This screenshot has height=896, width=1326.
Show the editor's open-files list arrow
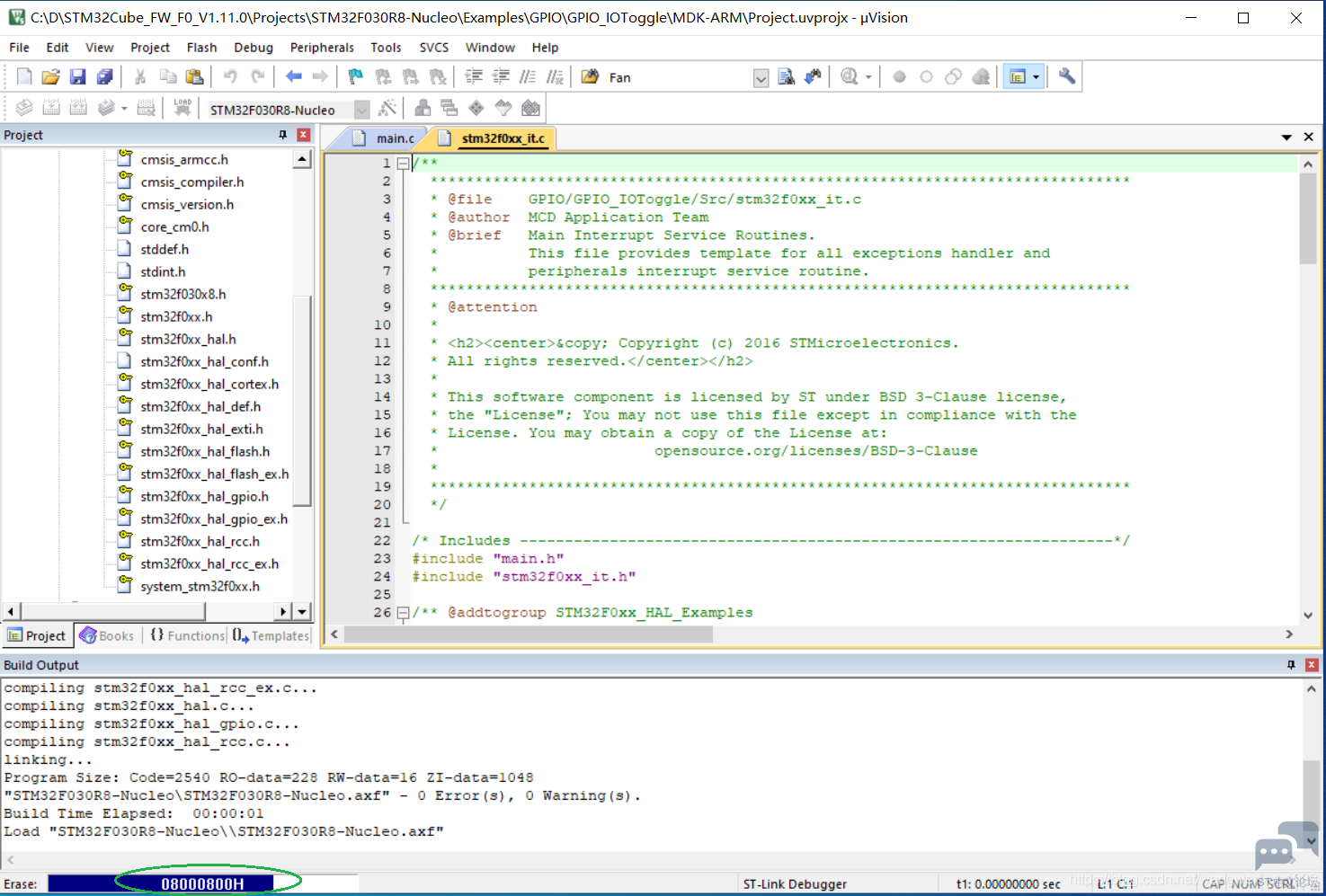(1286, 138)
